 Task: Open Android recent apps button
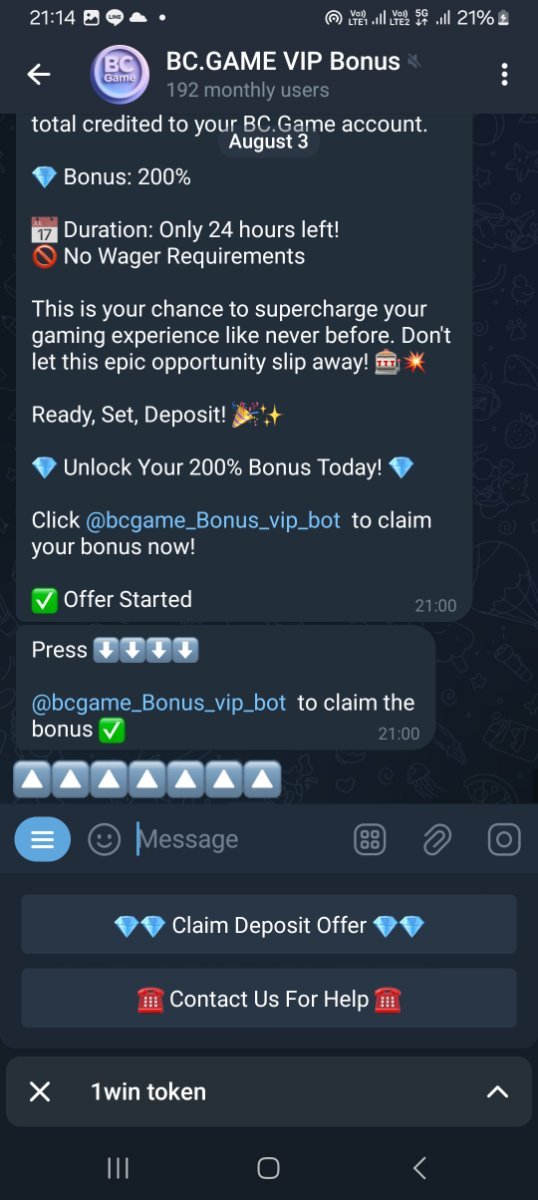coord(118,1168)
